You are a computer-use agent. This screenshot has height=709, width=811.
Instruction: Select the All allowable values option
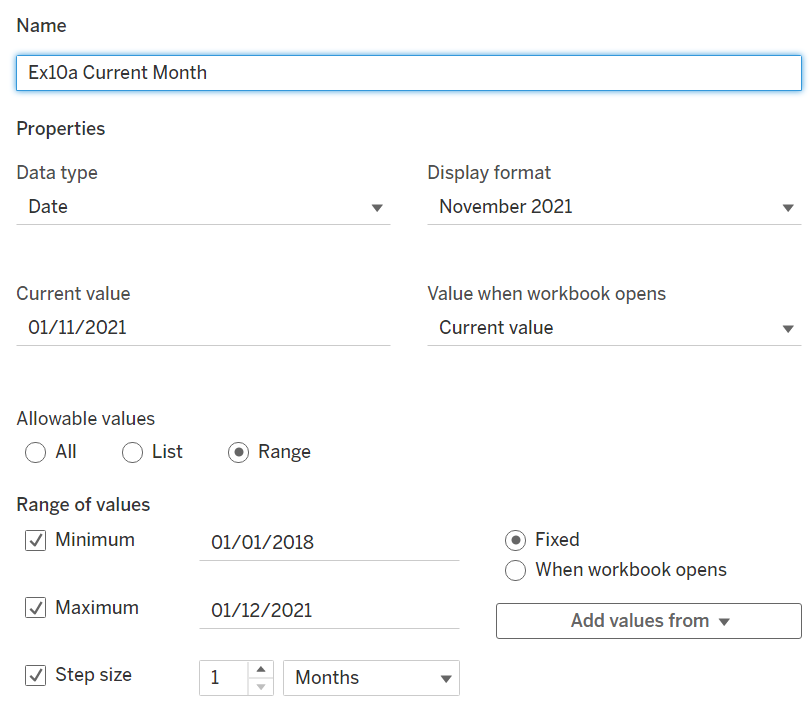pos(36,453)
